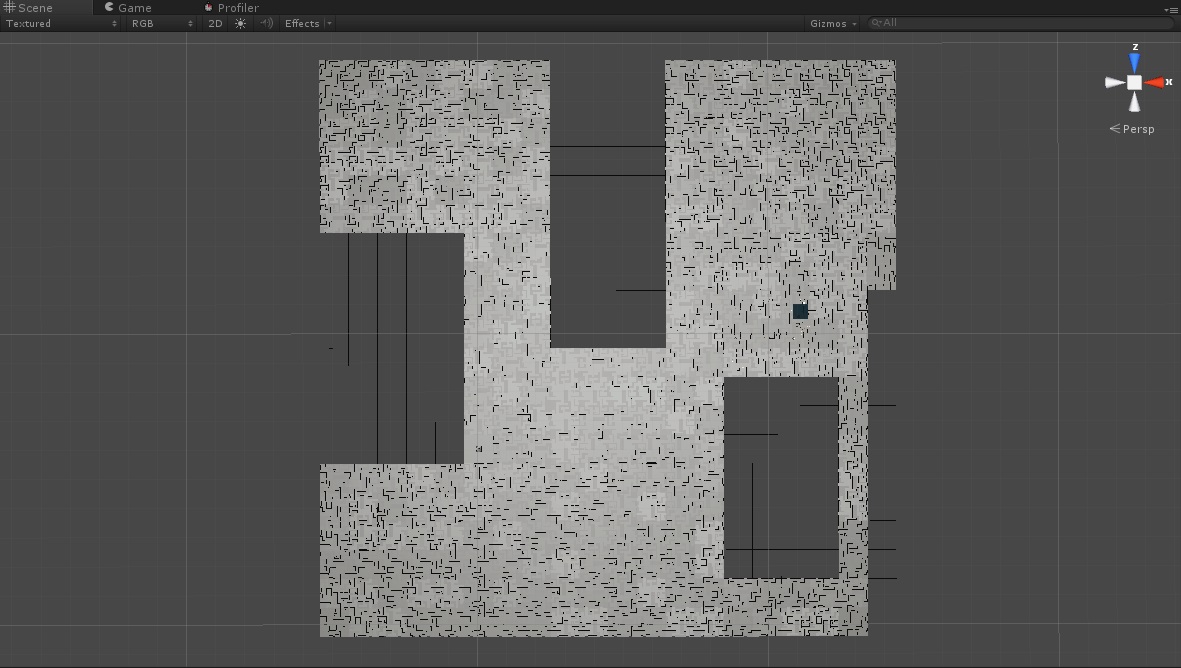Image resolution: width=1181 pixels, height=668 pixels.
Task: Toggle Persp projection label
Action: pyautogui.click(x=1131, y=129)
